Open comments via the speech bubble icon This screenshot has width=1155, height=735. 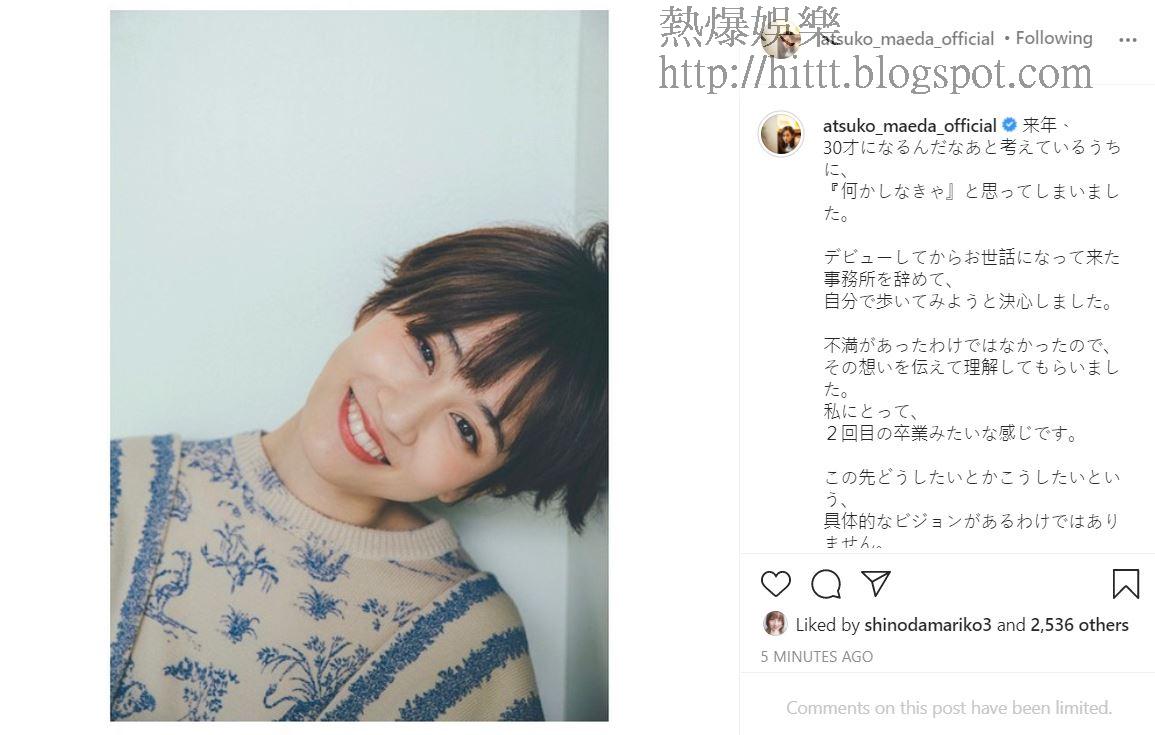[826, 584]
